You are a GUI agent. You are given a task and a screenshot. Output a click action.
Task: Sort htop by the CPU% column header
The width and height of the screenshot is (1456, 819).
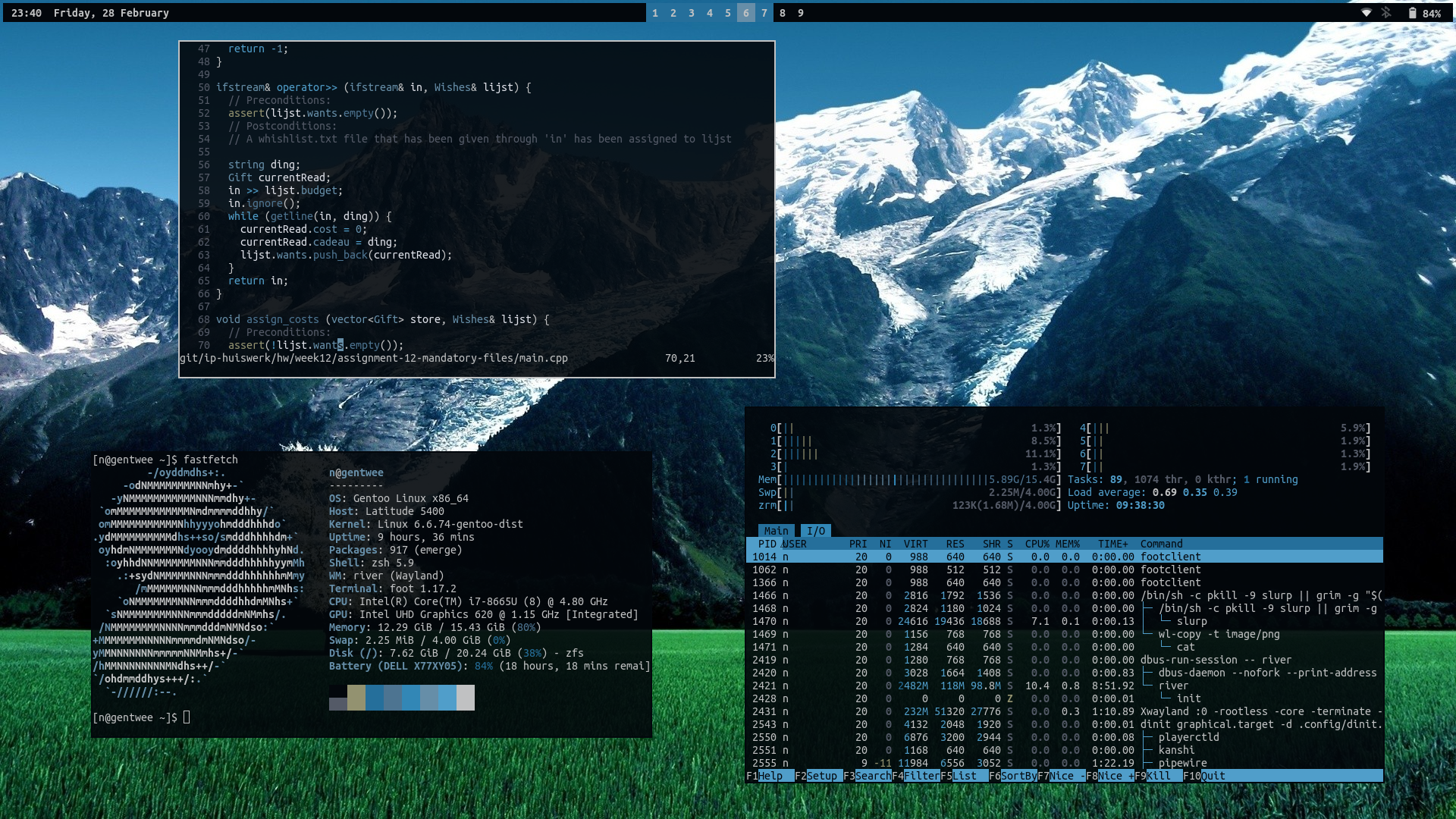pos(1037,544)
